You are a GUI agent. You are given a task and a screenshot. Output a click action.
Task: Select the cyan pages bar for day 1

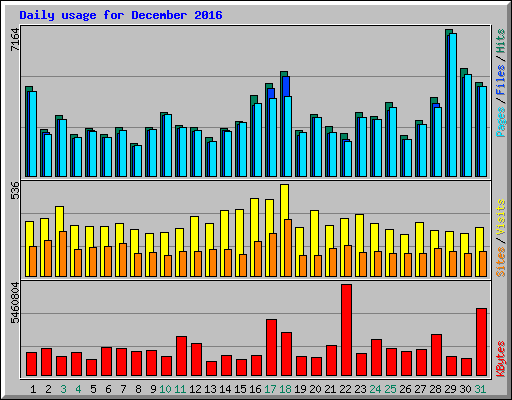tap(33, 134)
